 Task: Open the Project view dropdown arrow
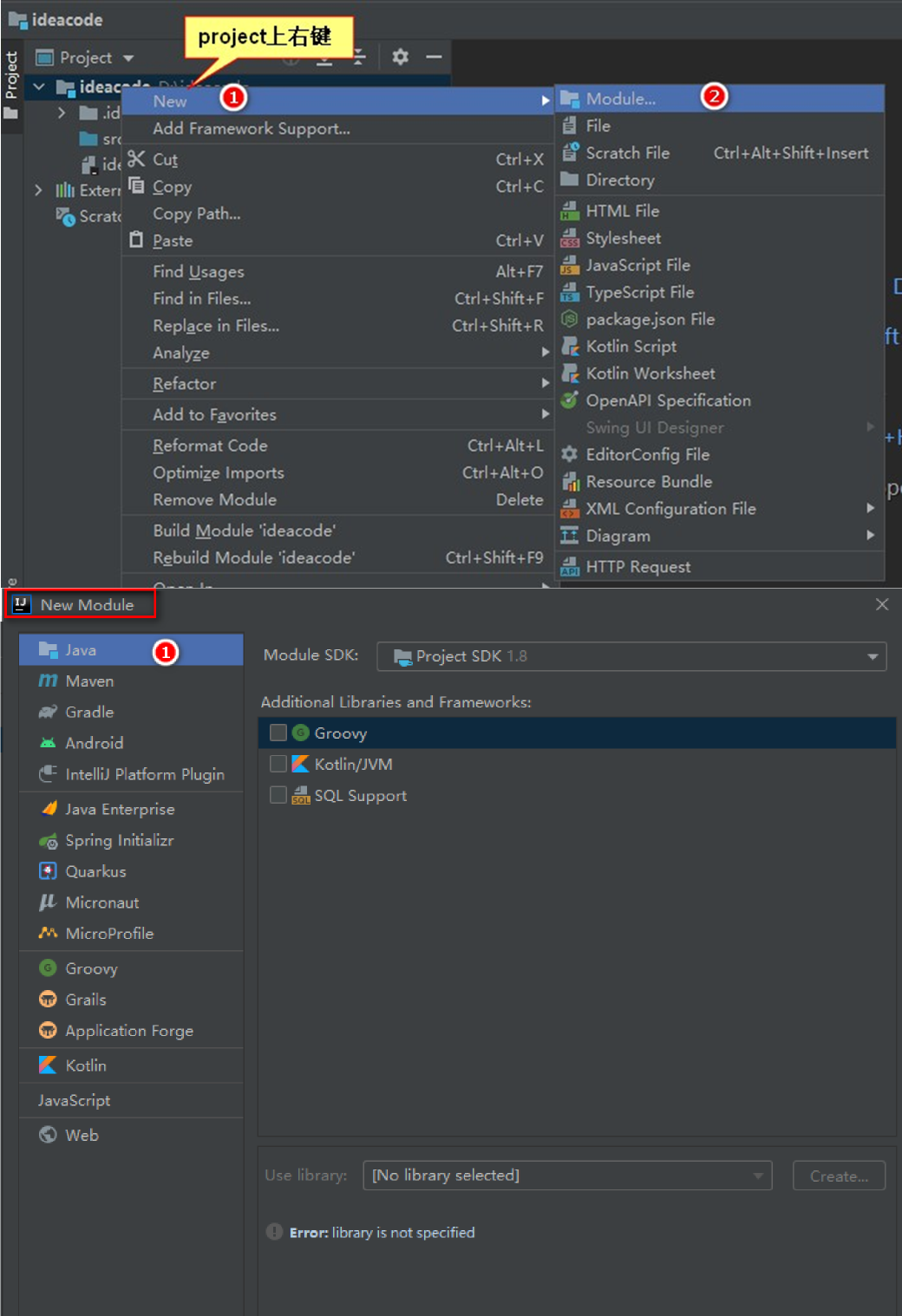(128, 58)
